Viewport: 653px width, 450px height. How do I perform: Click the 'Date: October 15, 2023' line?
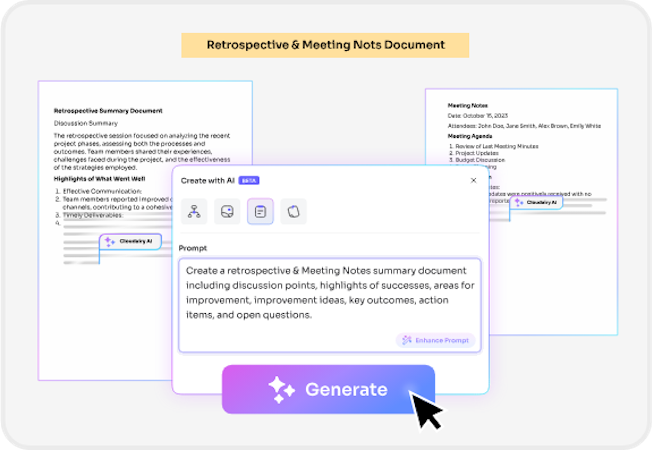pyautogui.click(x=478, y=116)
